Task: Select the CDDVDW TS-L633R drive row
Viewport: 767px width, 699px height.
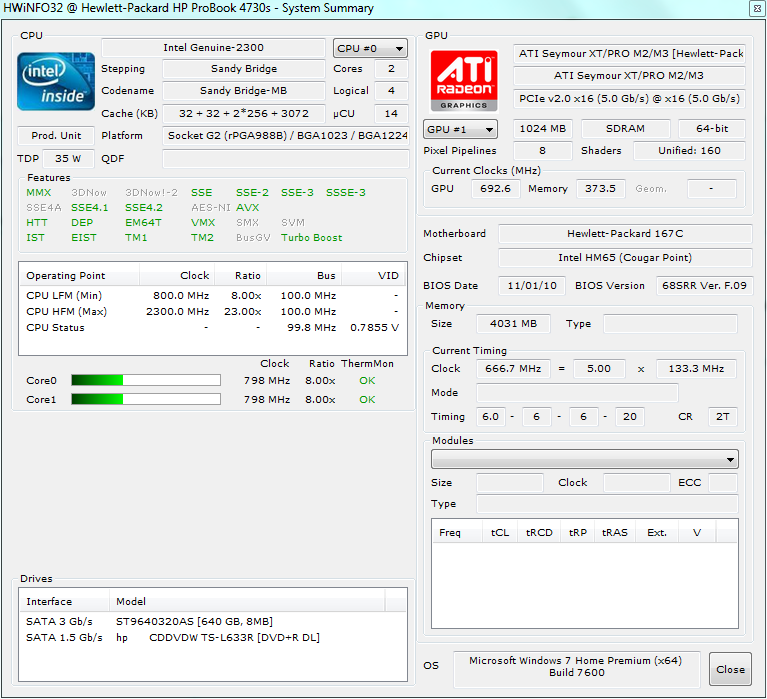Action: (212, 637)
